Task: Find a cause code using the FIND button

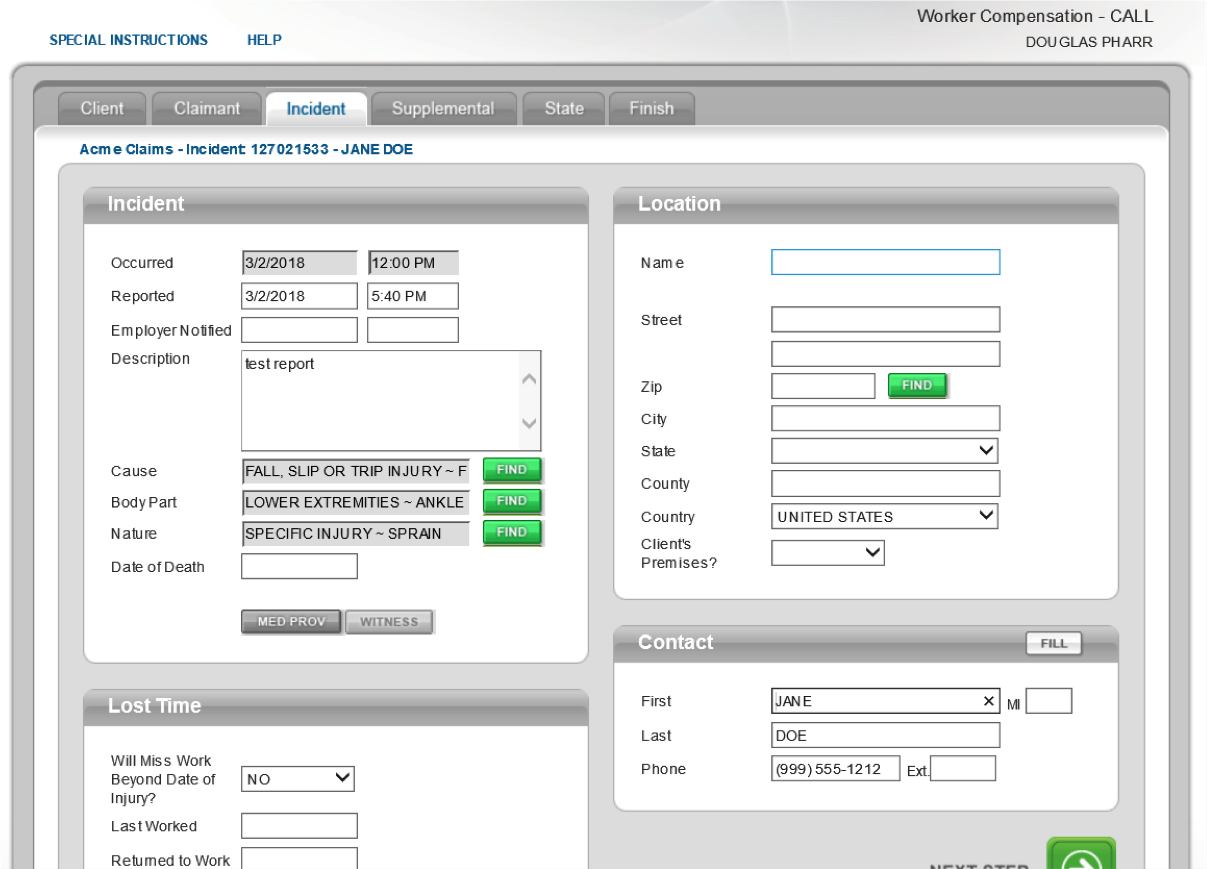Action: pyautogui.click(x=511, y=470)
